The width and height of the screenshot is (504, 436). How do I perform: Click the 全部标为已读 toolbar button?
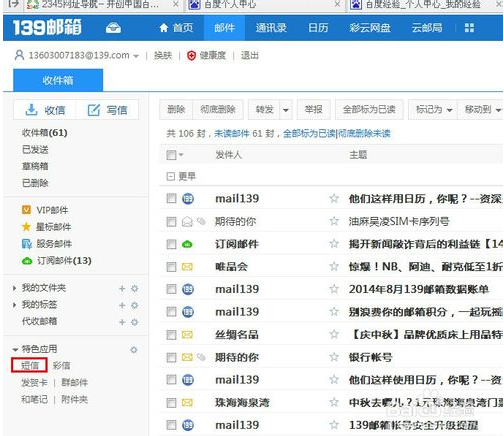click(369, 109)
